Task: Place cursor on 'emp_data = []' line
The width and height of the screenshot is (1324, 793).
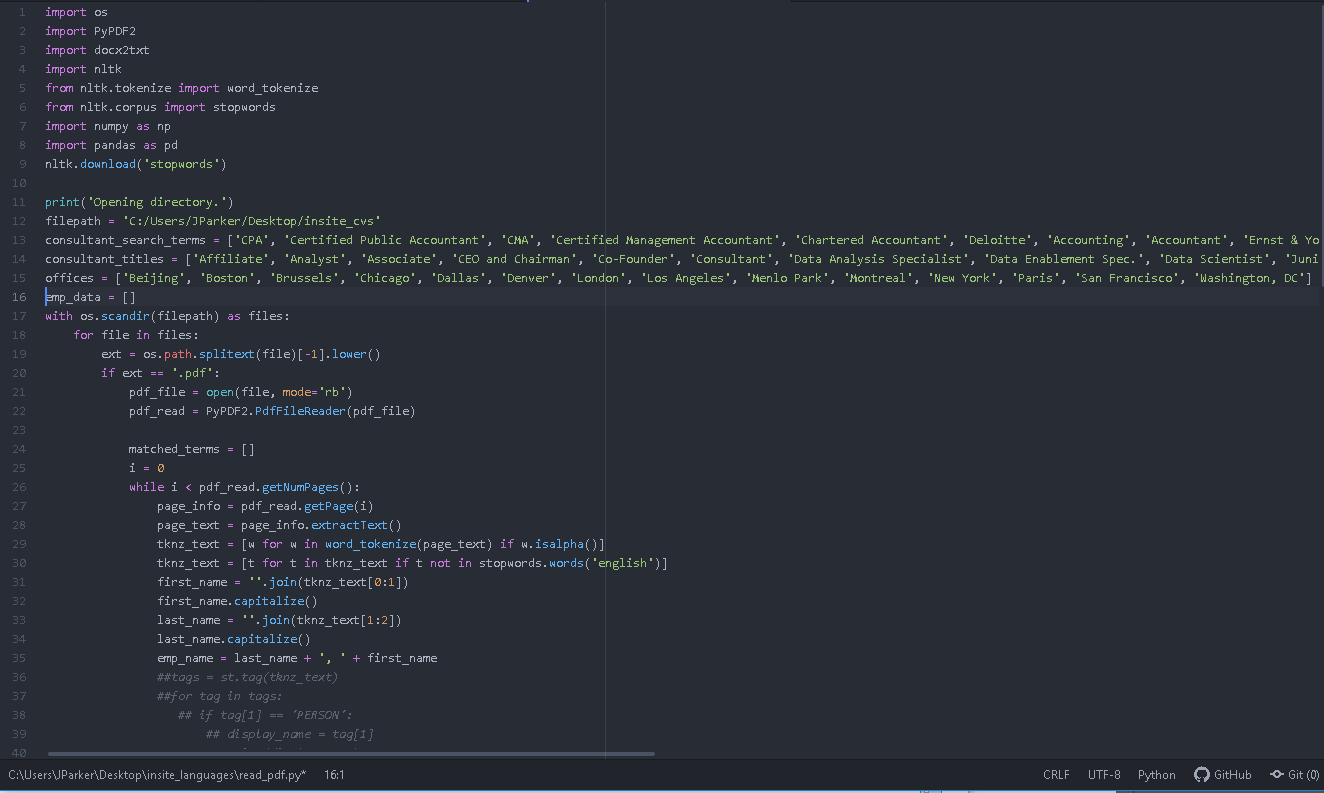Action: (x=90, y=297)
